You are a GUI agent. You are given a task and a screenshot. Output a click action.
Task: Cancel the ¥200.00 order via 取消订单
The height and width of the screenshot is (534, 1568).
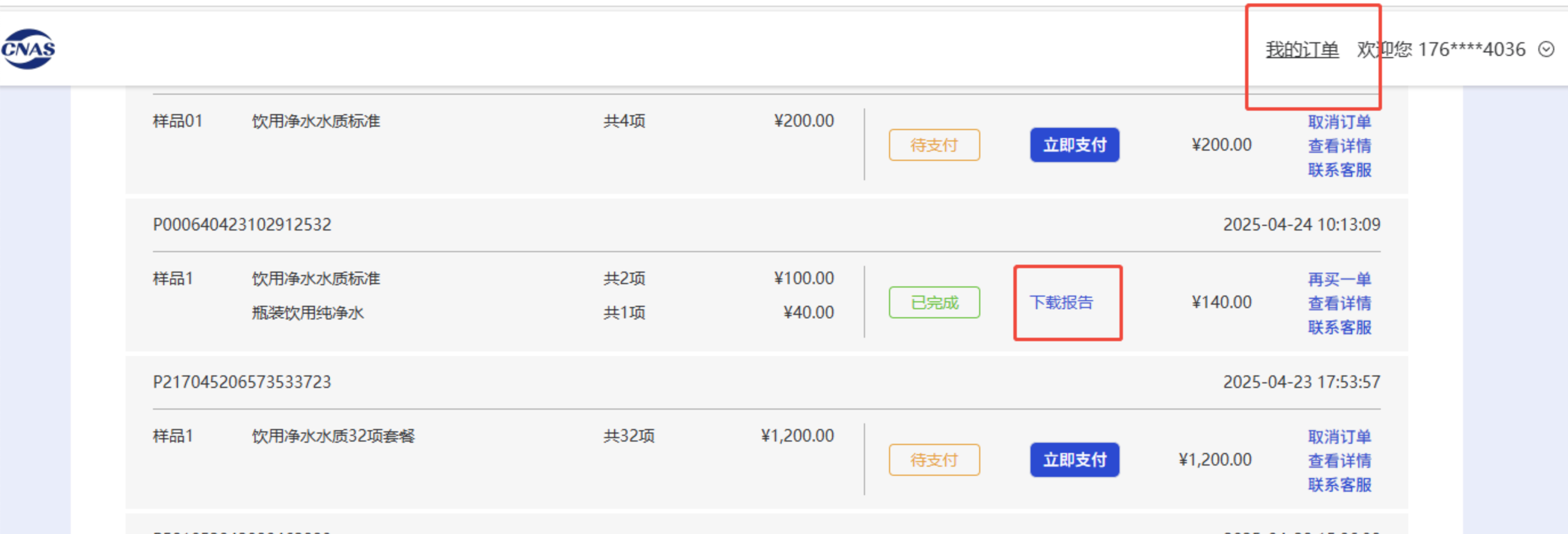pos(1339,122)
